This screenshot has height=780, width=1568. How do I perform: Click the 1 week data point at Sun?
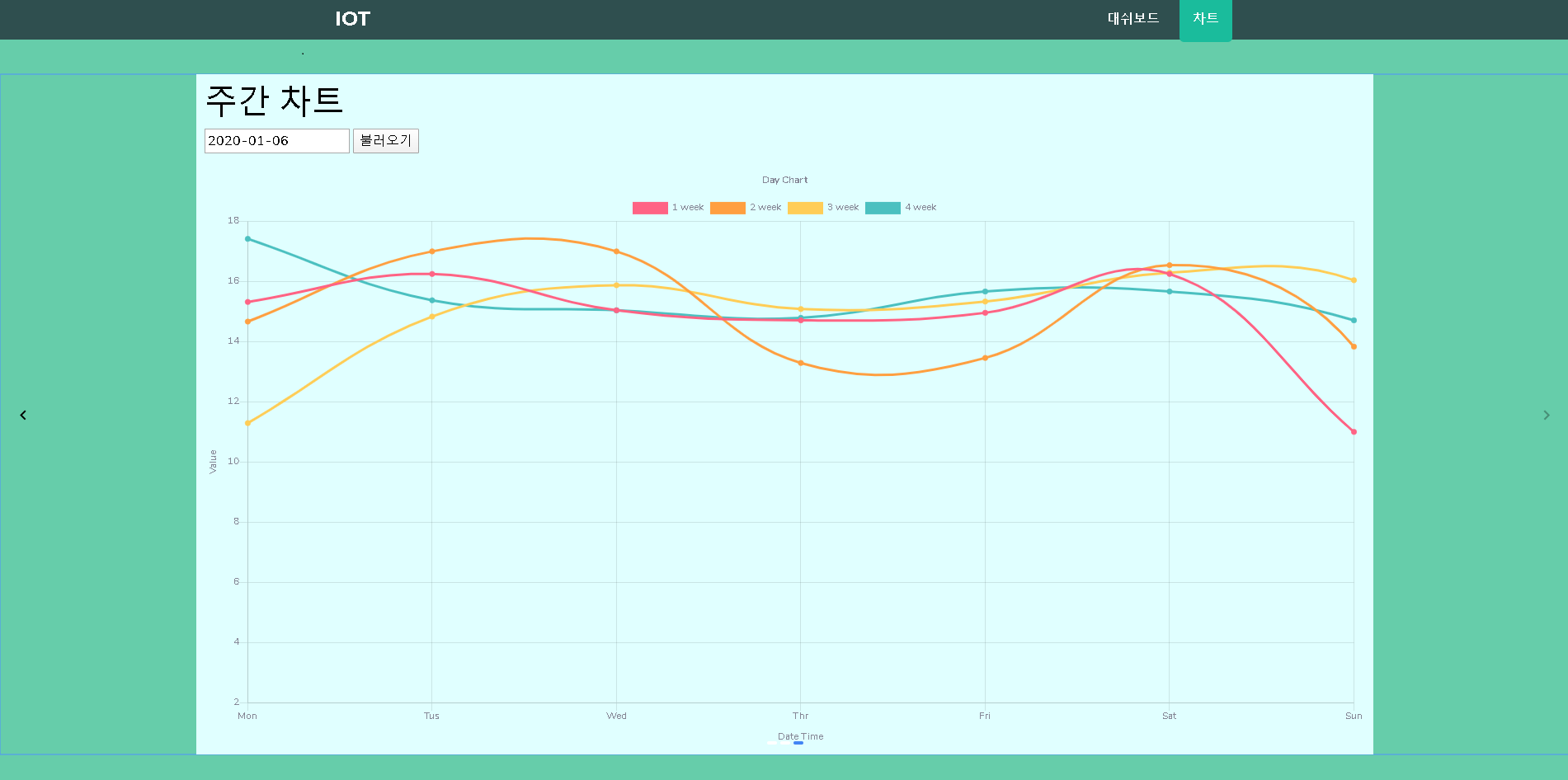point(1354,432)
